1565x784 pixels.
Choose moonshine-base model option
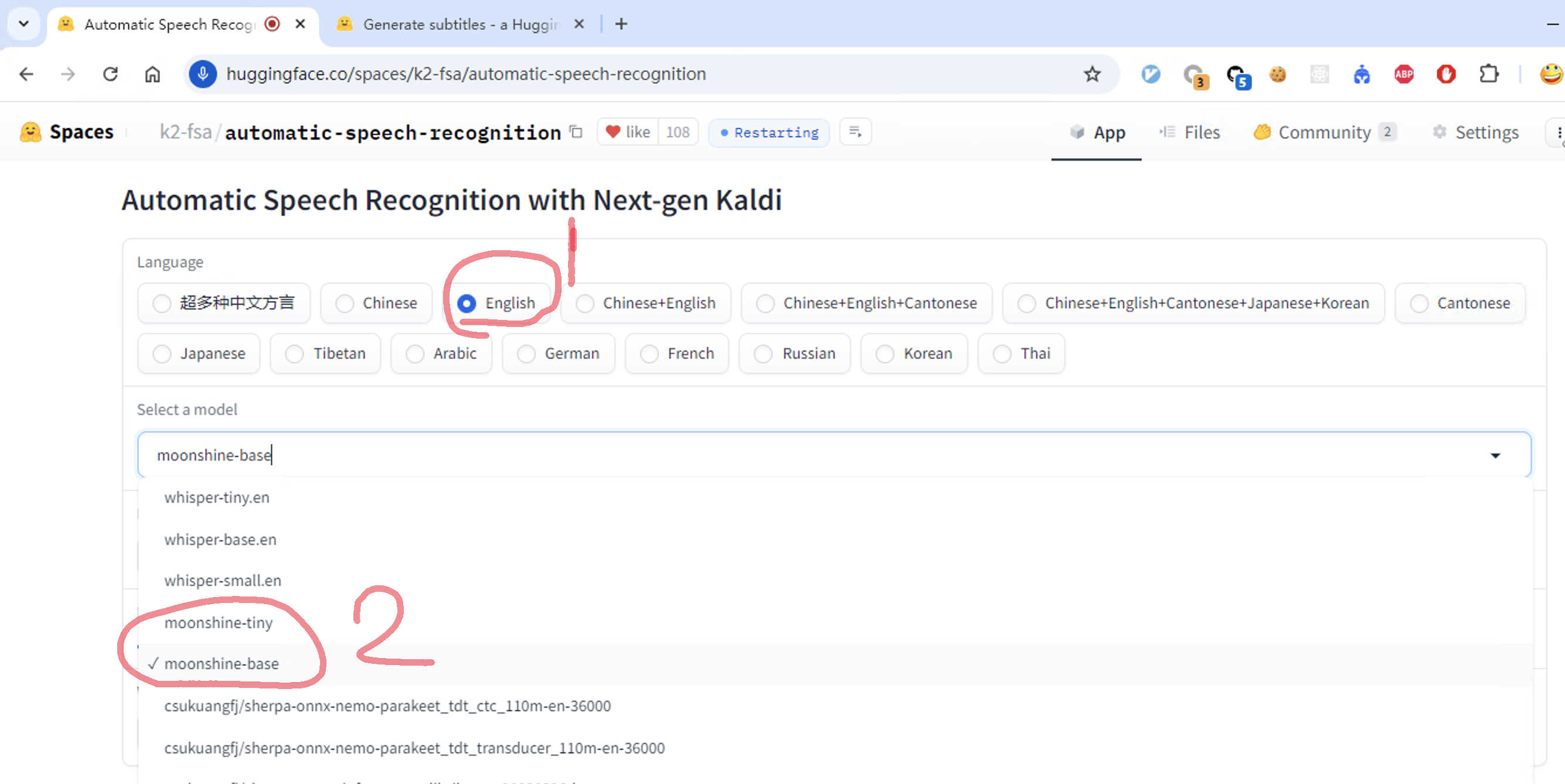coord(835,664)
